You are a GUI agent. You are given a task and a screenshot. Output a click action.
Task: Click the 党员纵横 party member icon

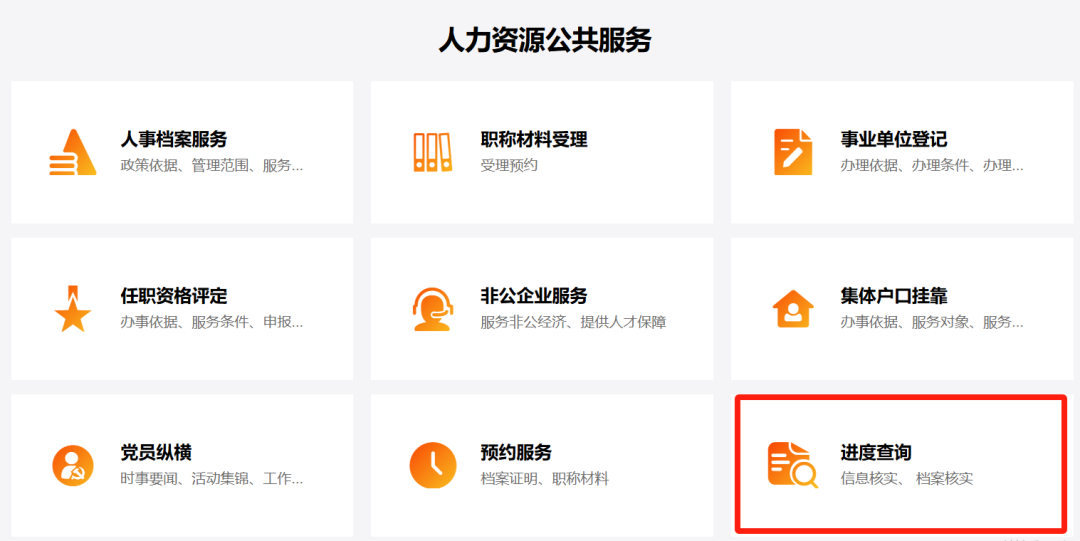point(72,465)
